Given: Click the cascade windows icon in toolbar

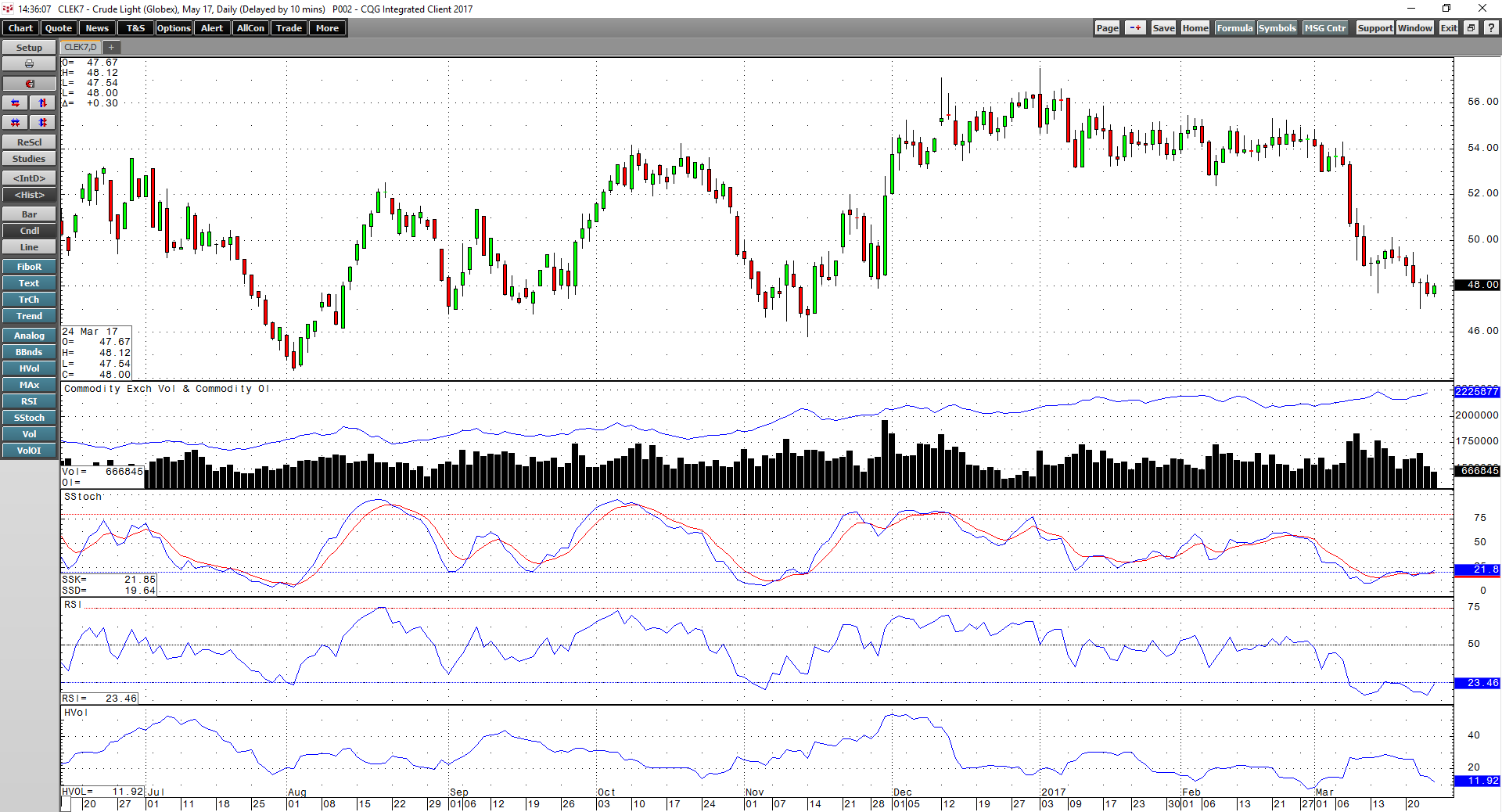Looking at the screenshot, I should 1471,28.
